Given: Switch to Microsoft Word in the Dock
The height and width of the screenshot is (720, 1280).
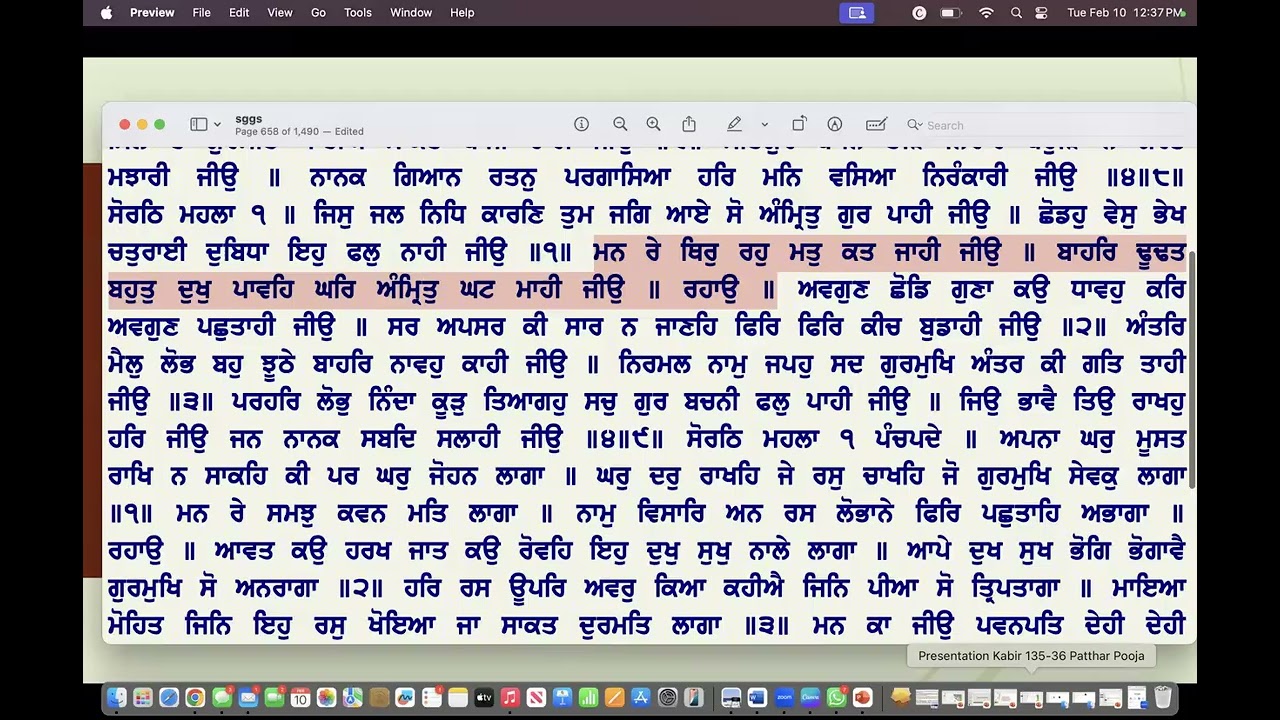Looking at the screenshot, I should coord(756,697).
